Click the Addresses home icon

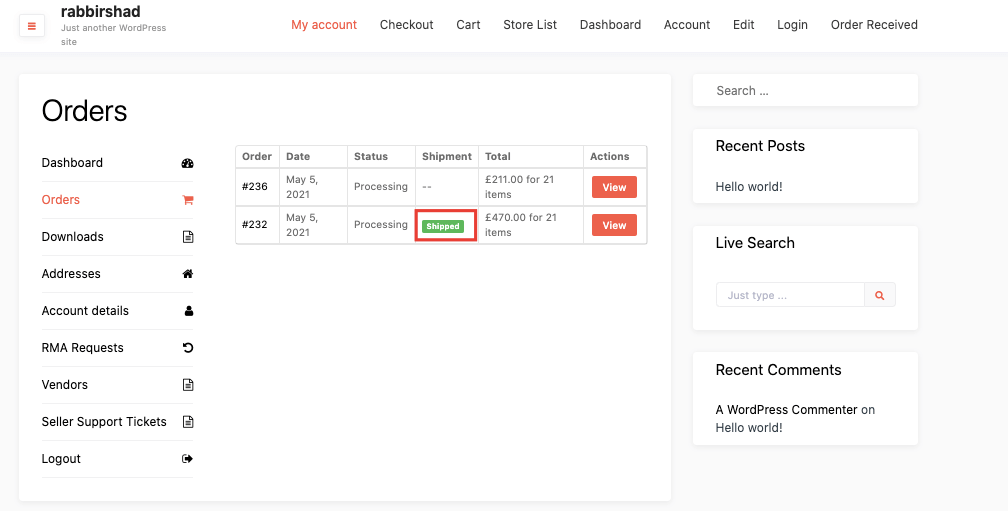[188, 274]
